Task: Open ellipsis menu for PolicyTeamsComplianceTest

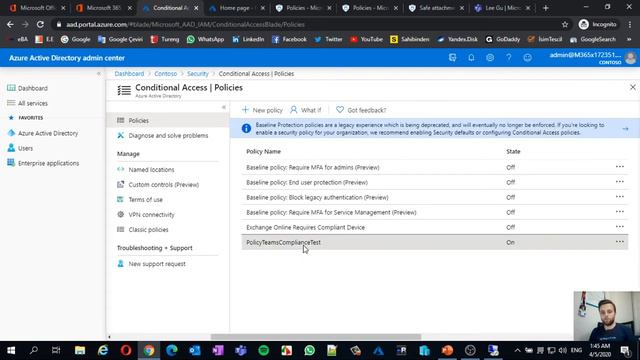Action: tap(620, 242)
